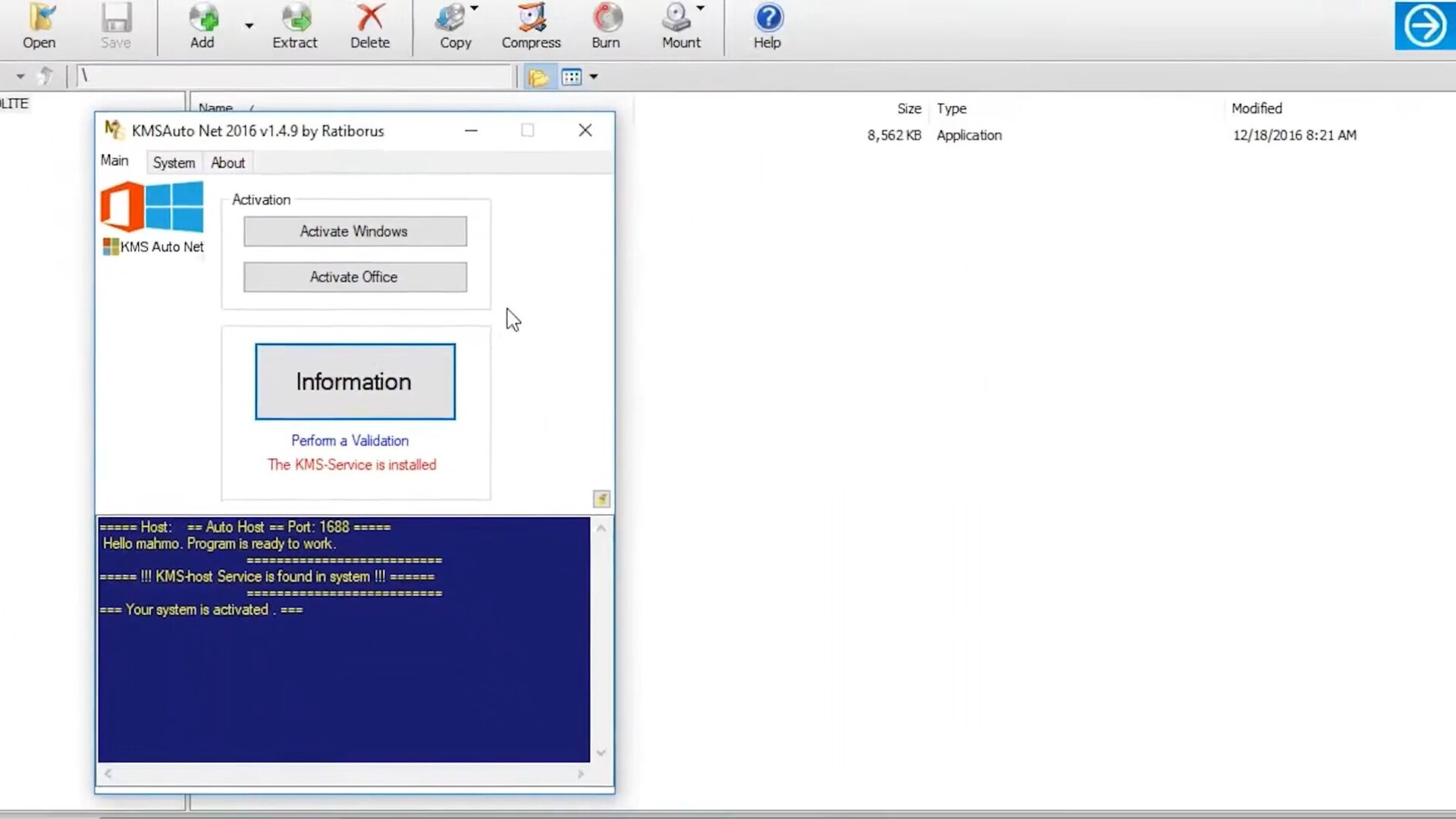Click the Copy toolbar icon
This screenshot has width=1456, height=819.
455,27
